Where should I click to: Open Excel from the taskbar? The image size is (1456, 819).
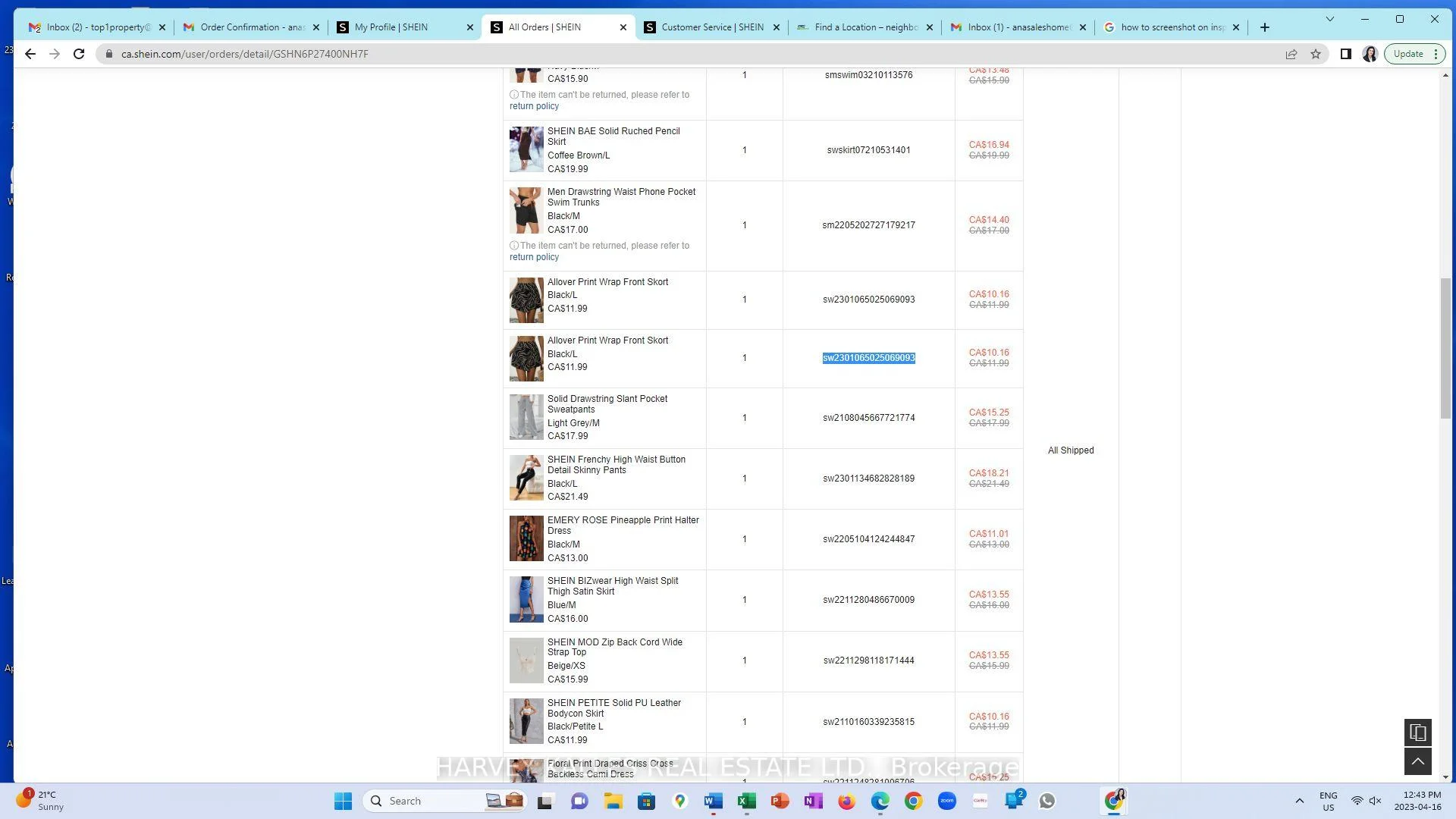point(746,801)
